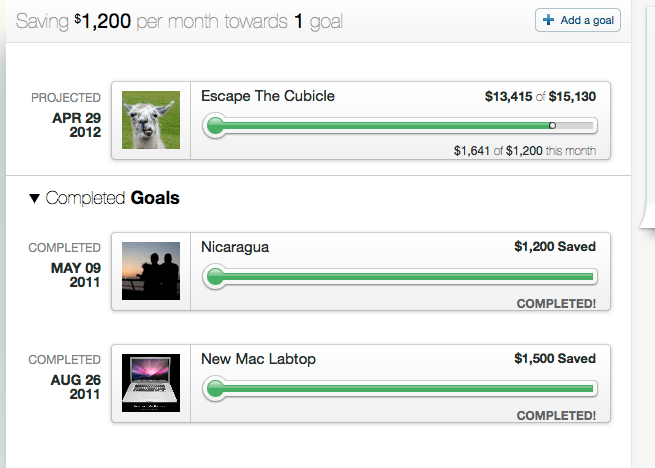Click the New Mac Labtop laptop image

pos(150,382)
